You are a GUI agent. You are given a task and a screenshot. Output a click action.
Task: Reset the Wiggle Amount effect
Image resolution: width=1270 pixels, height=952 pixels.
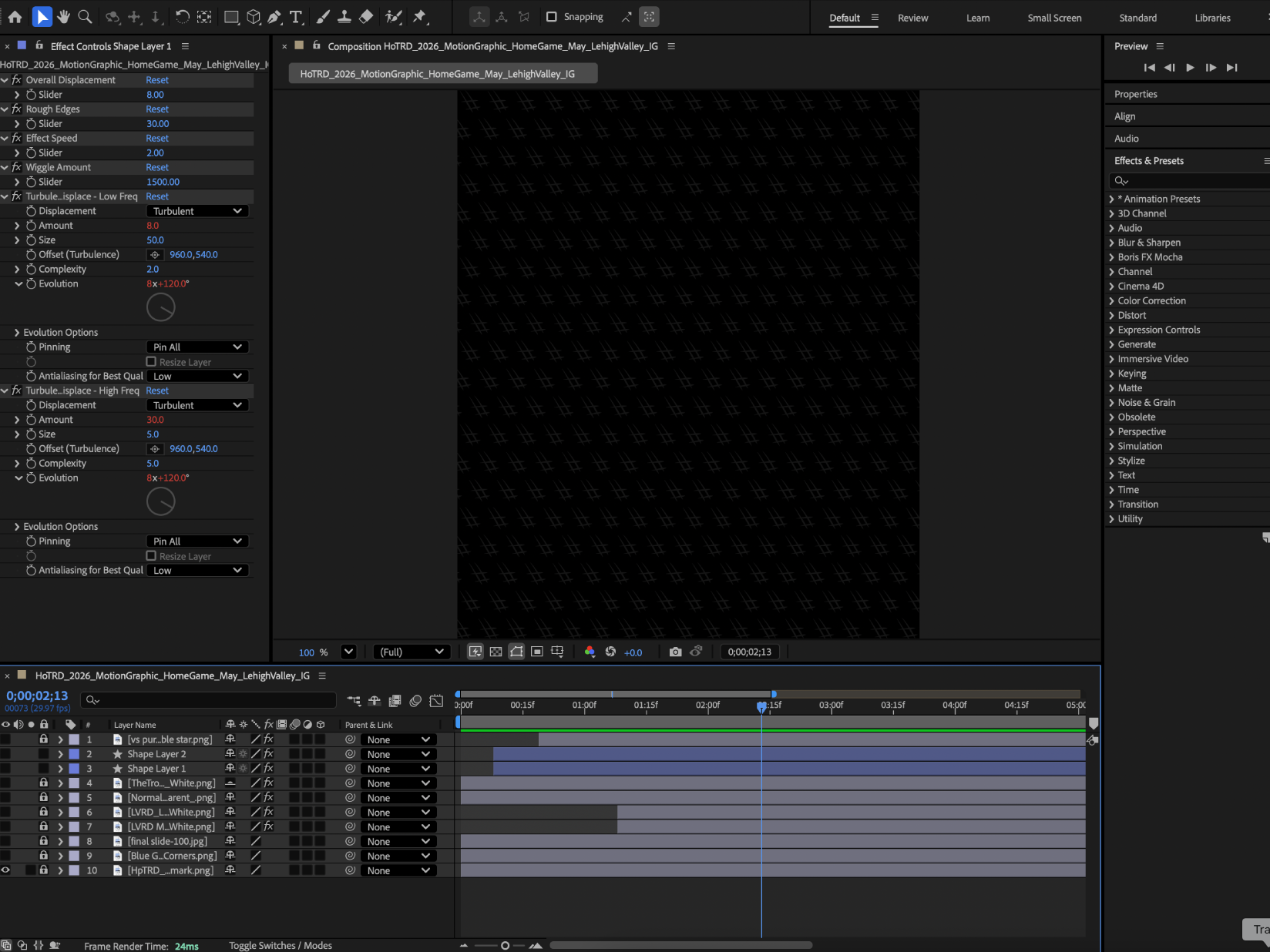157,167
